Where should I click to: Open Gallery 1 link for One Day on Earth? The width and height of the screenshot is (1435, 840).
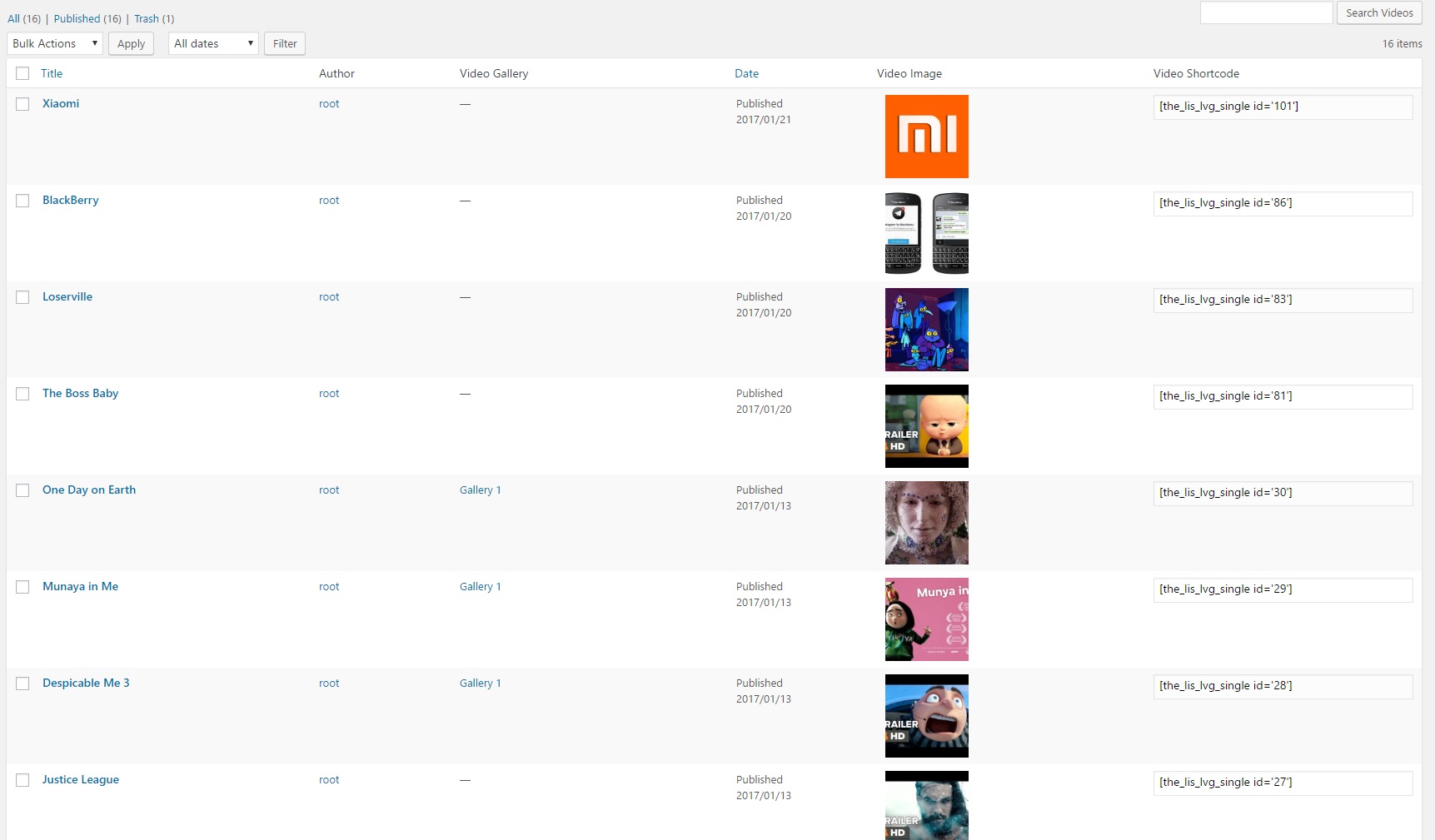point(480,490)
